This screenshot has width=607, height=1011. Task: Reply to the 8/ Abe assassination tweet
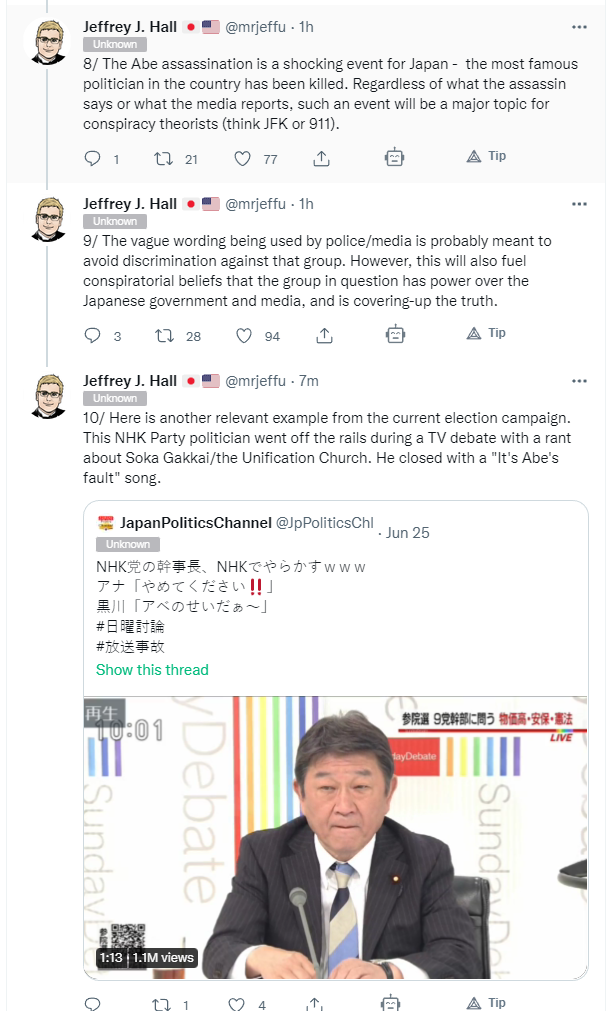(x=93, y=158)
